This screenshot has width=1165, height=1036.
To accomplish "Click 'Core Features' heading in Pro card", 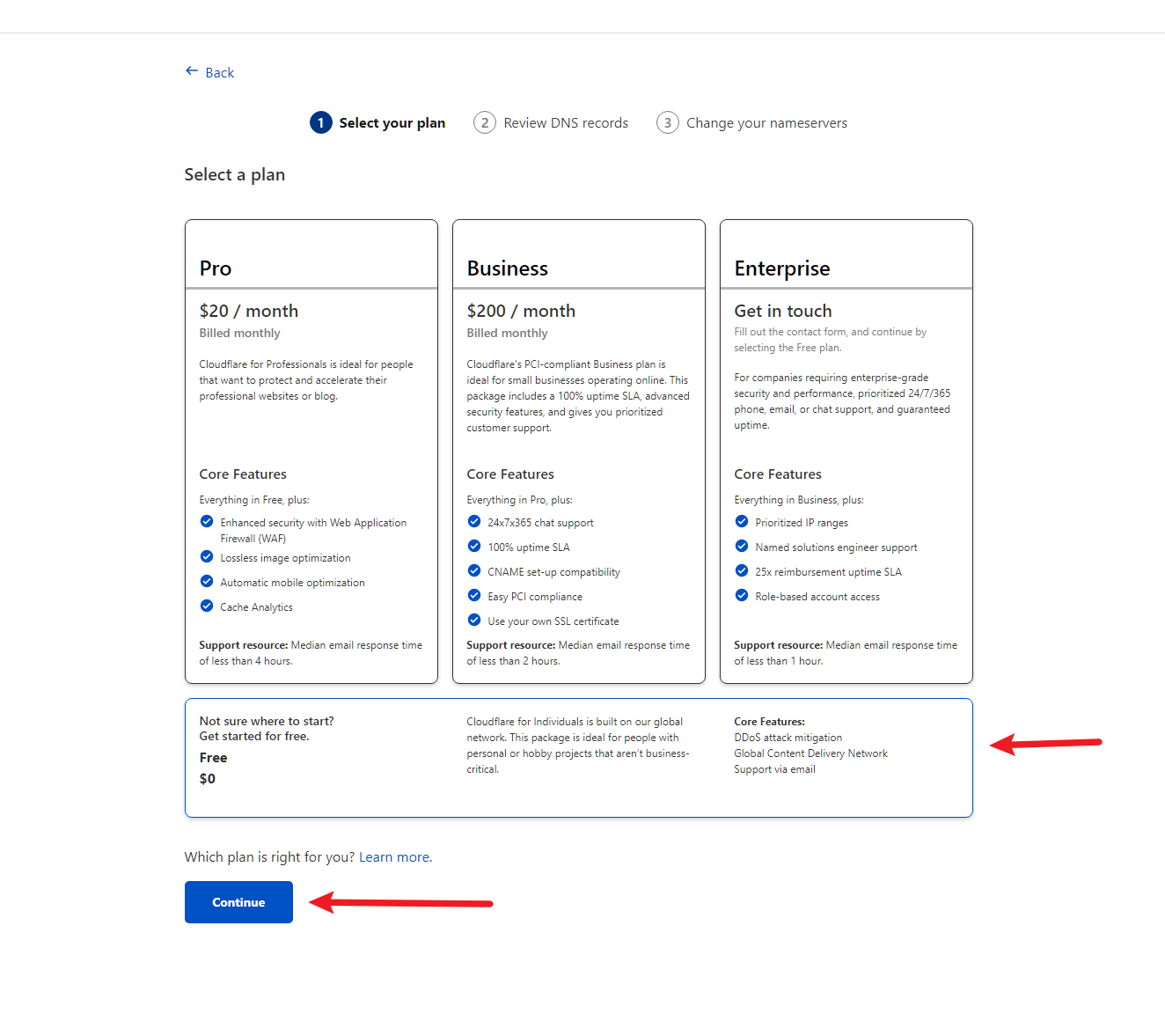I will pyautogui.click(x=243, y=474).
